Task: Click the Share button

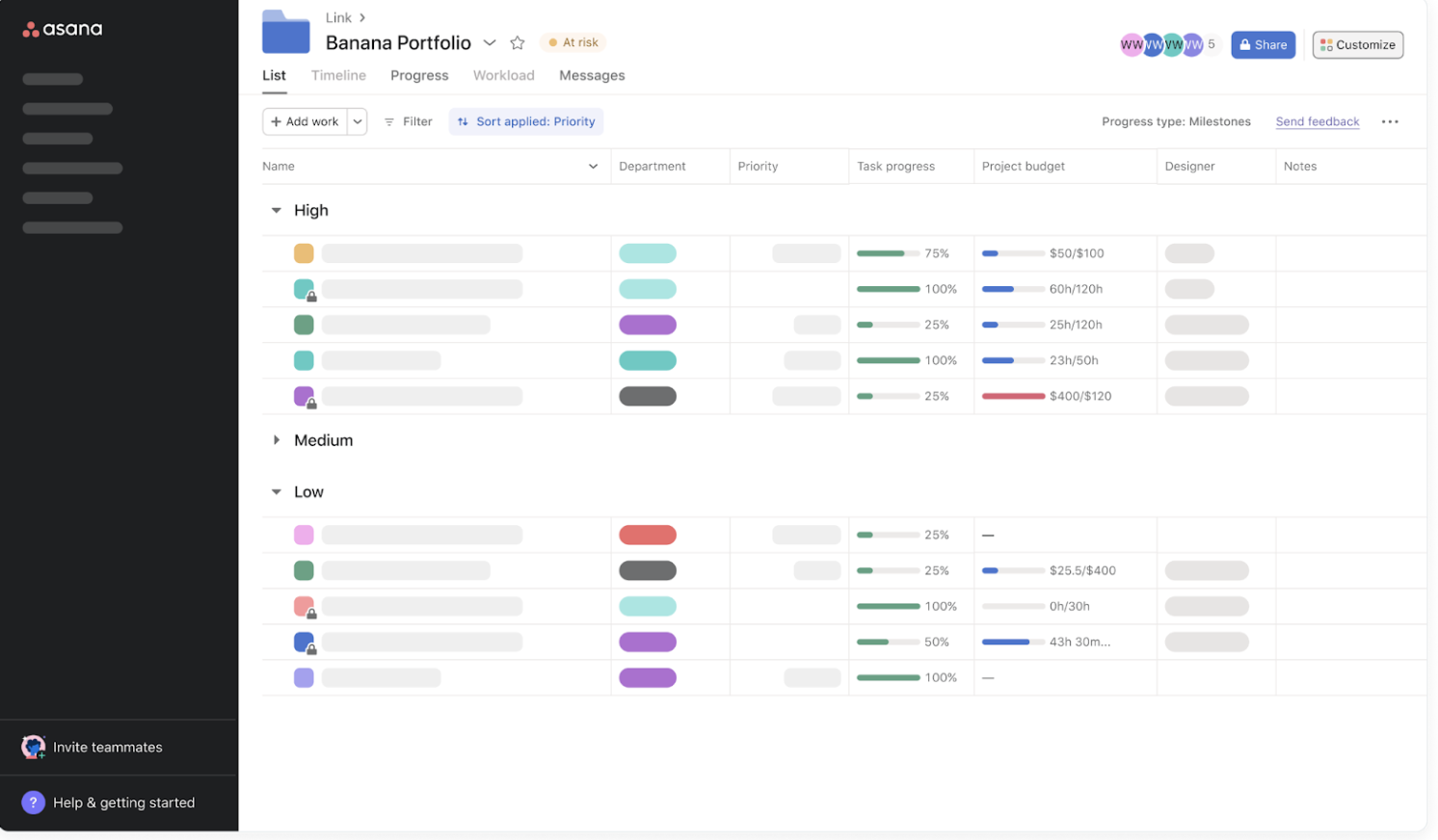Action: tap(1263, 44)
